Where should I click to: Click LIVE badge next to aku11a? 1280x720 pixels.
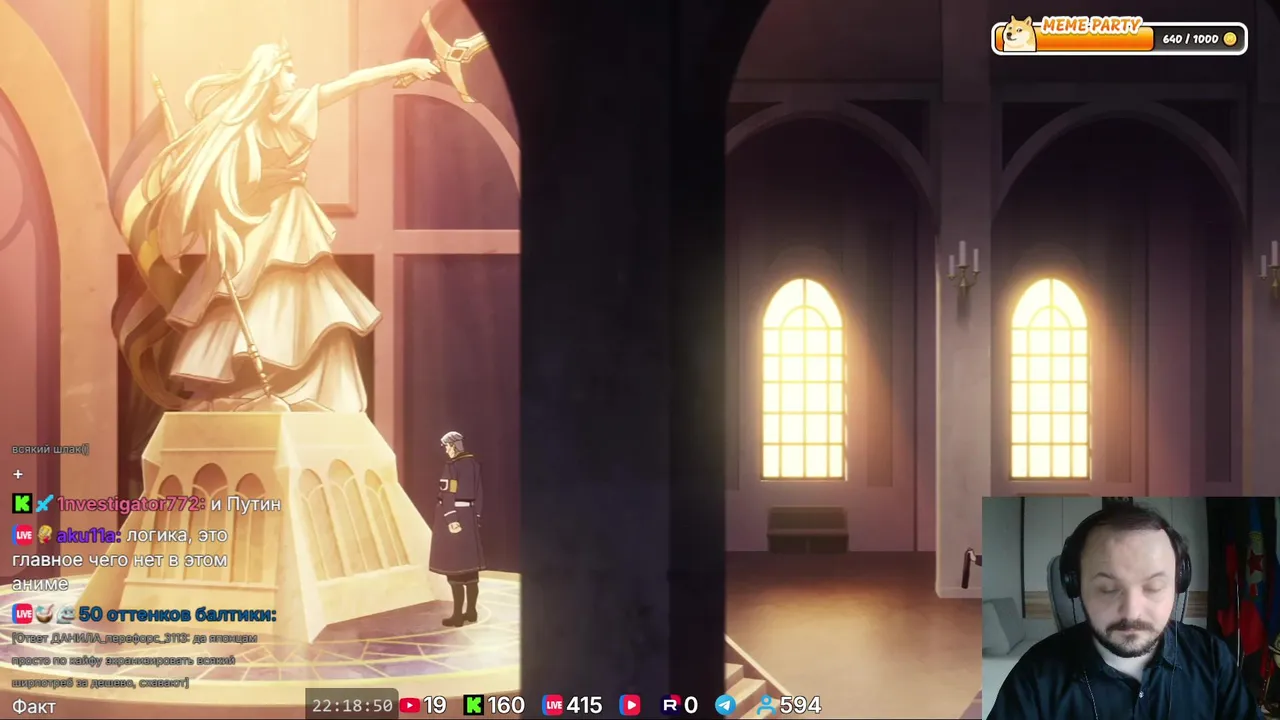23,535
